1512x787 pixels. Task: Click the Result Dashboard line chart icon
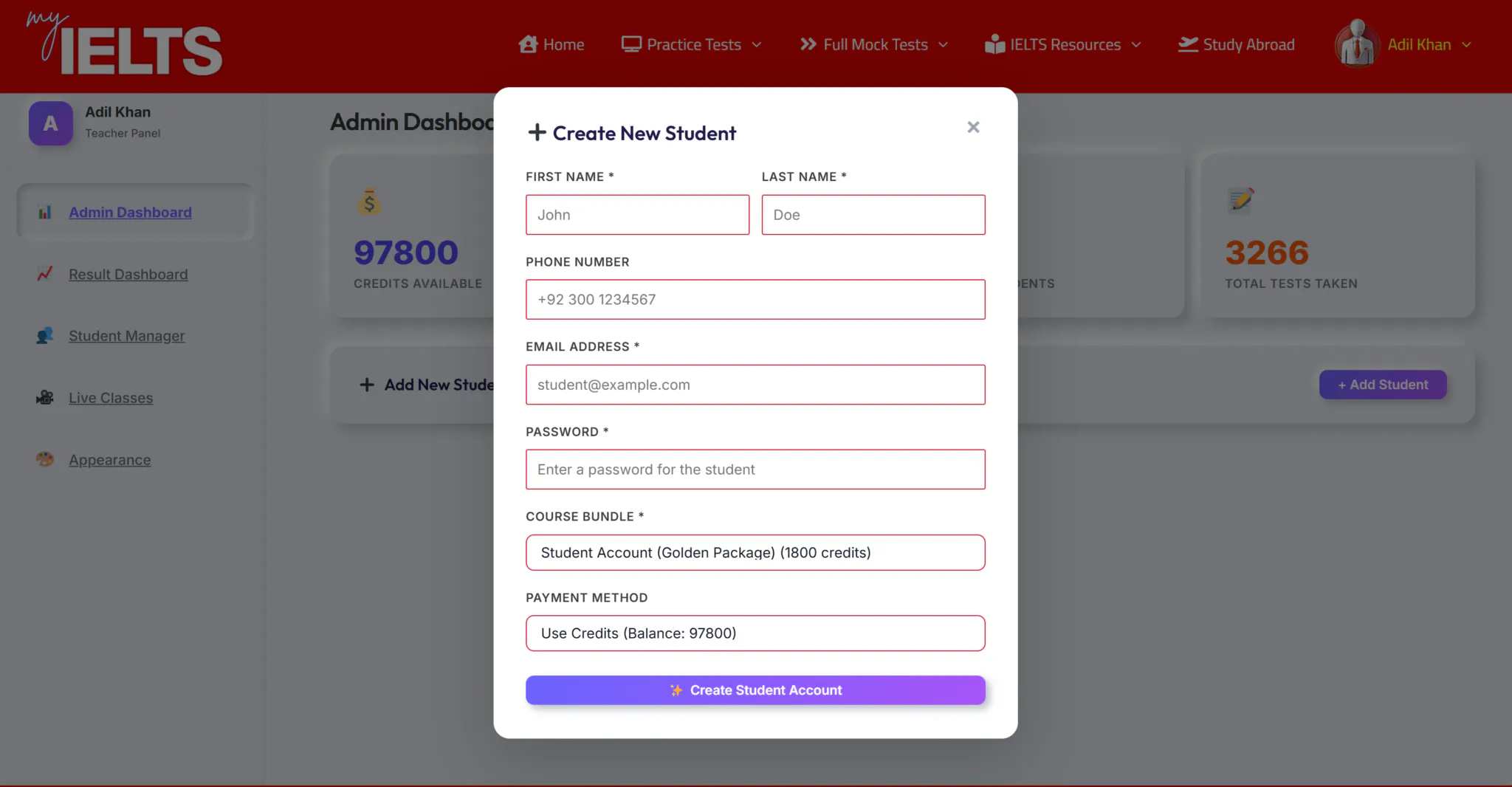click(45, 274)
